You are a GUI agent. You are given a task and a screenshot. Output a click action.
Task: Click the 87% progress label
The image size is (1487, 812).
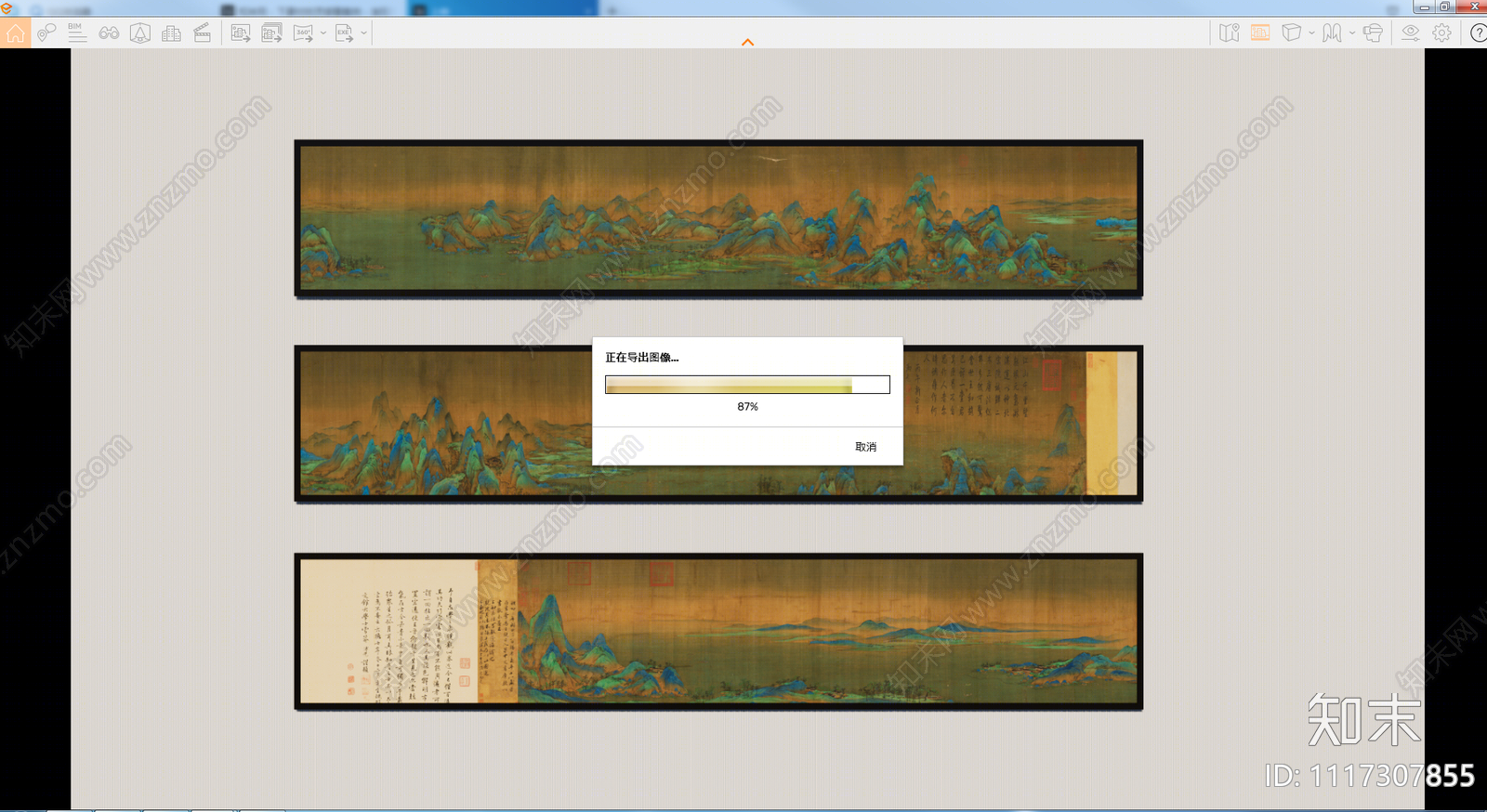pyautogui.click(x=747, y=407)
